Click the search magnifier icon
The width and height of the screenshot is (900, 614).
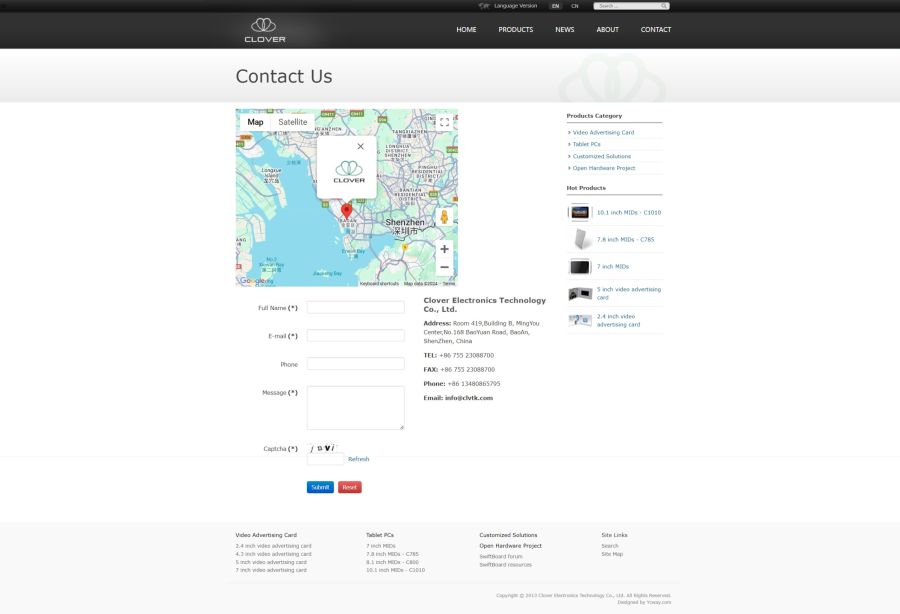pos(664,6)
